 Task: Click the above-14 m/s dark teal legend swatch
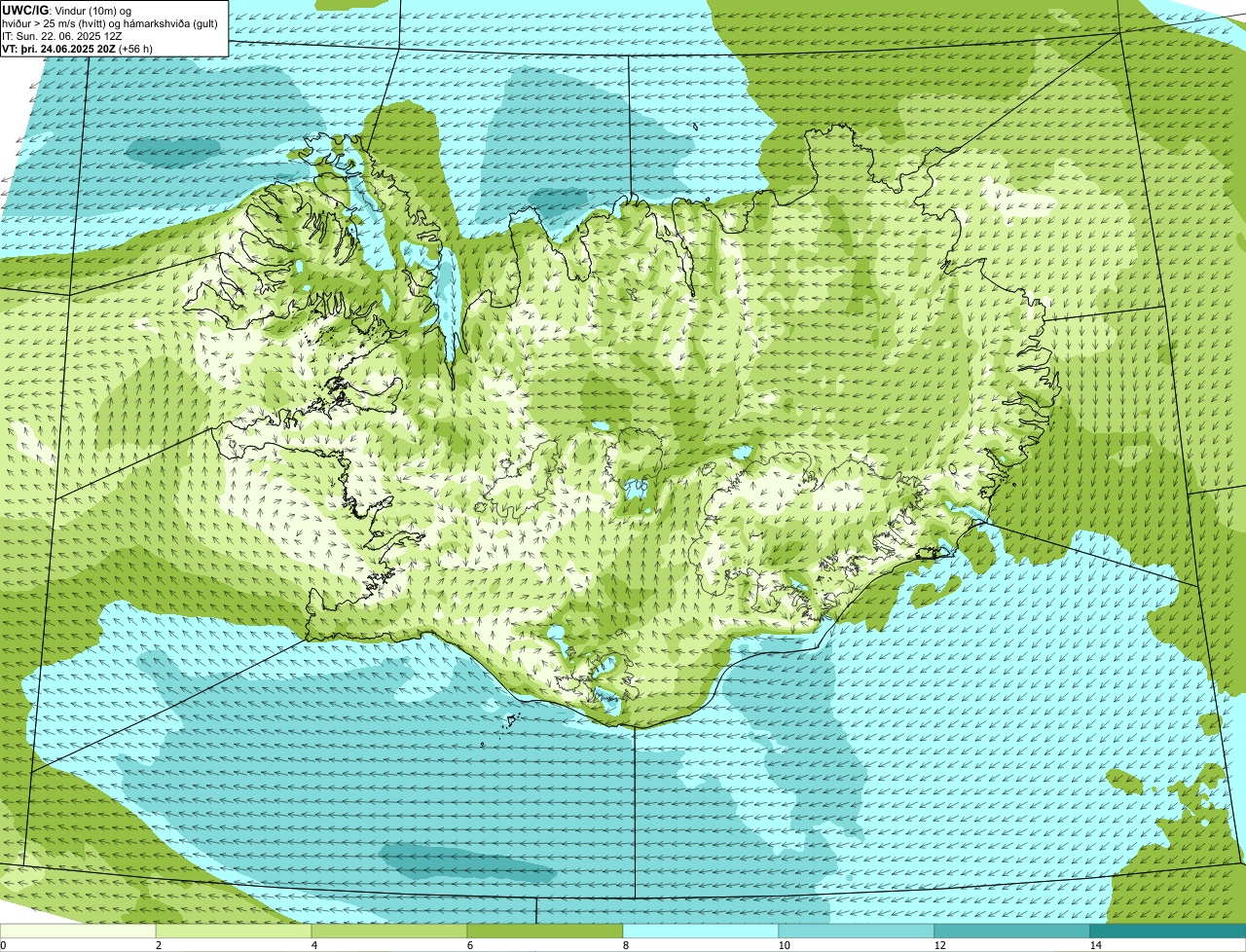pos(1168,932)
